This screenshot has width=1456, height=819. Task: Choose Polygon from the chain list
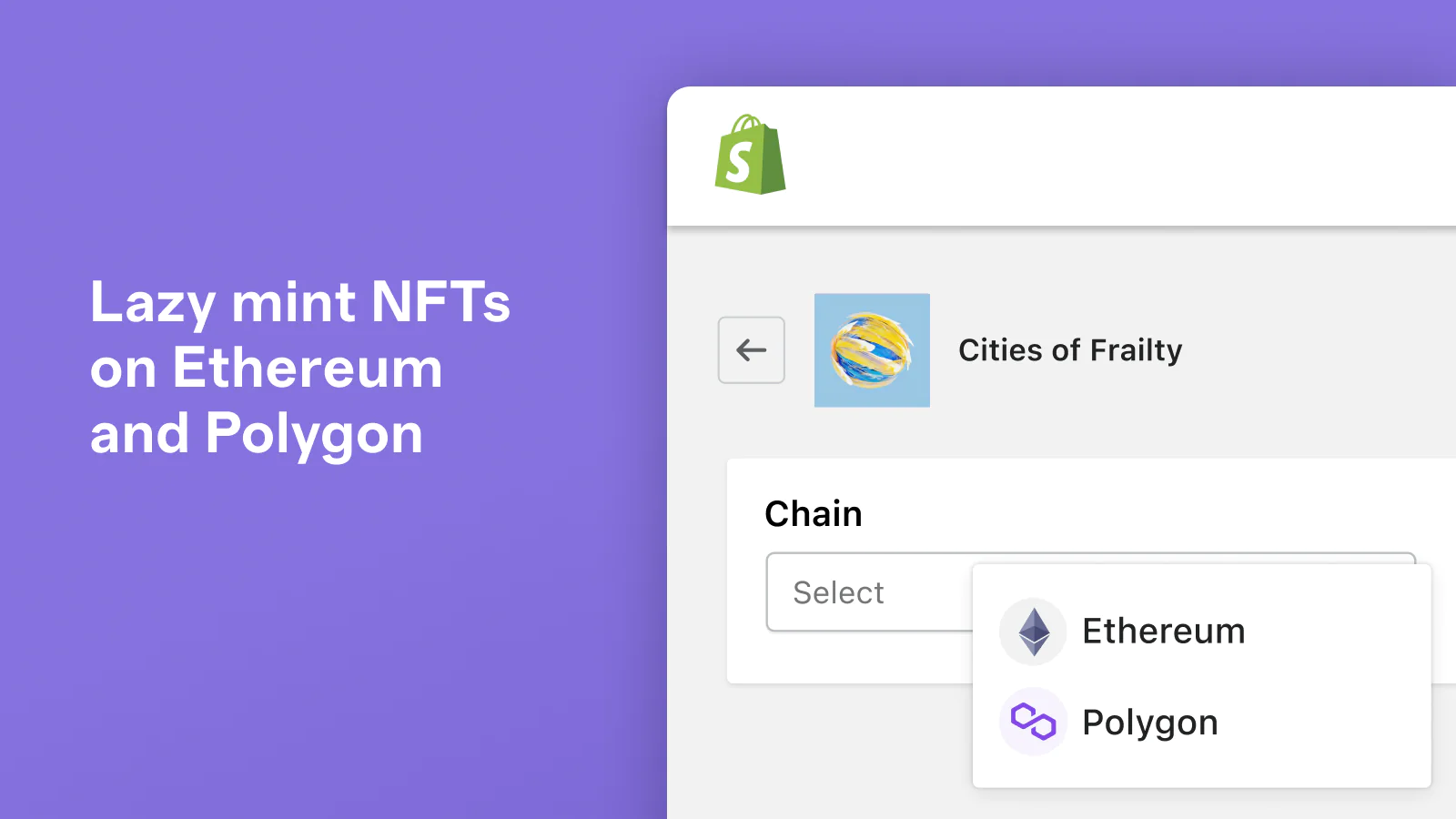click(x=1149, y=723)
